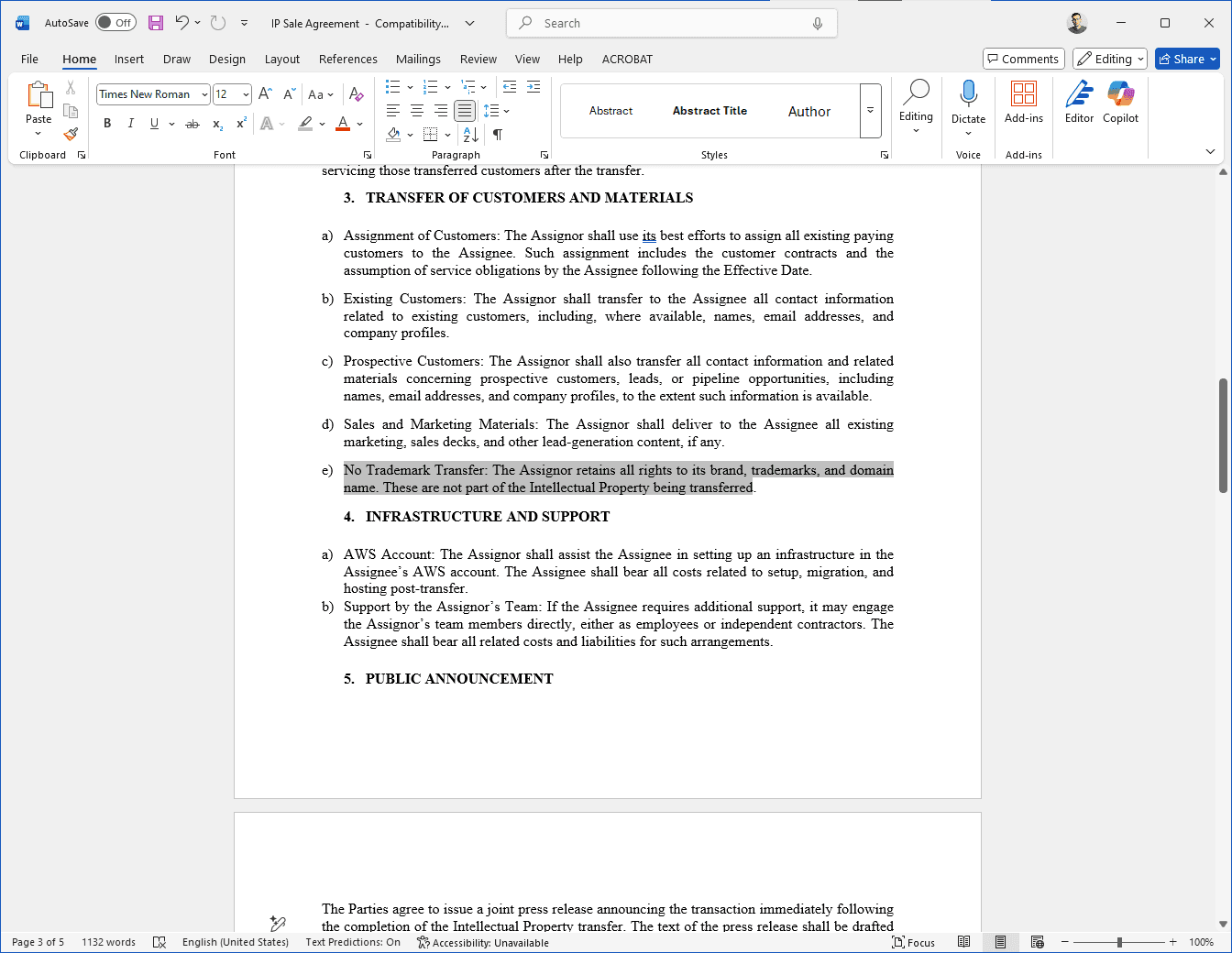1232x953 pixels.
Task: Click the Dictate microphone icon
Action: click(x=968, y=93)
